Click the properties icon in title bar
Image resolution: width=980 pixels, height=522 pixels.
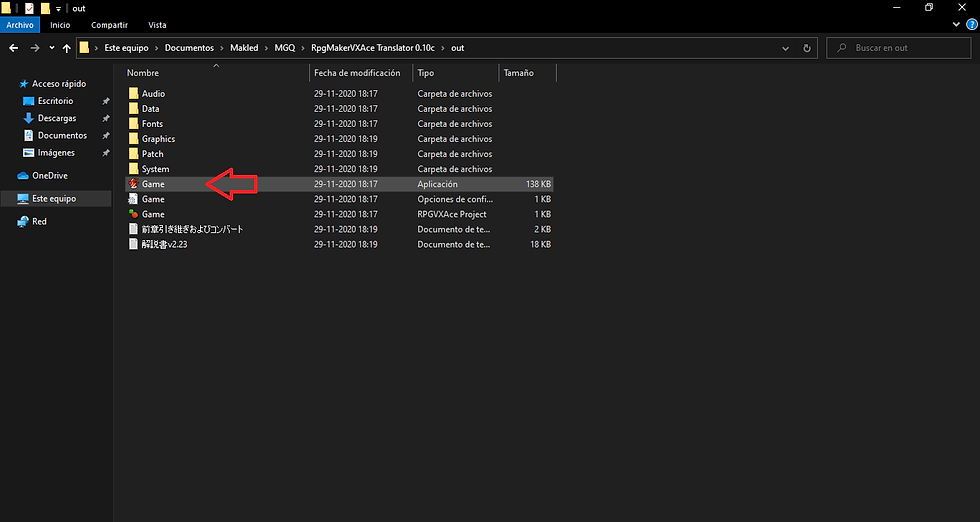[29, 8]
